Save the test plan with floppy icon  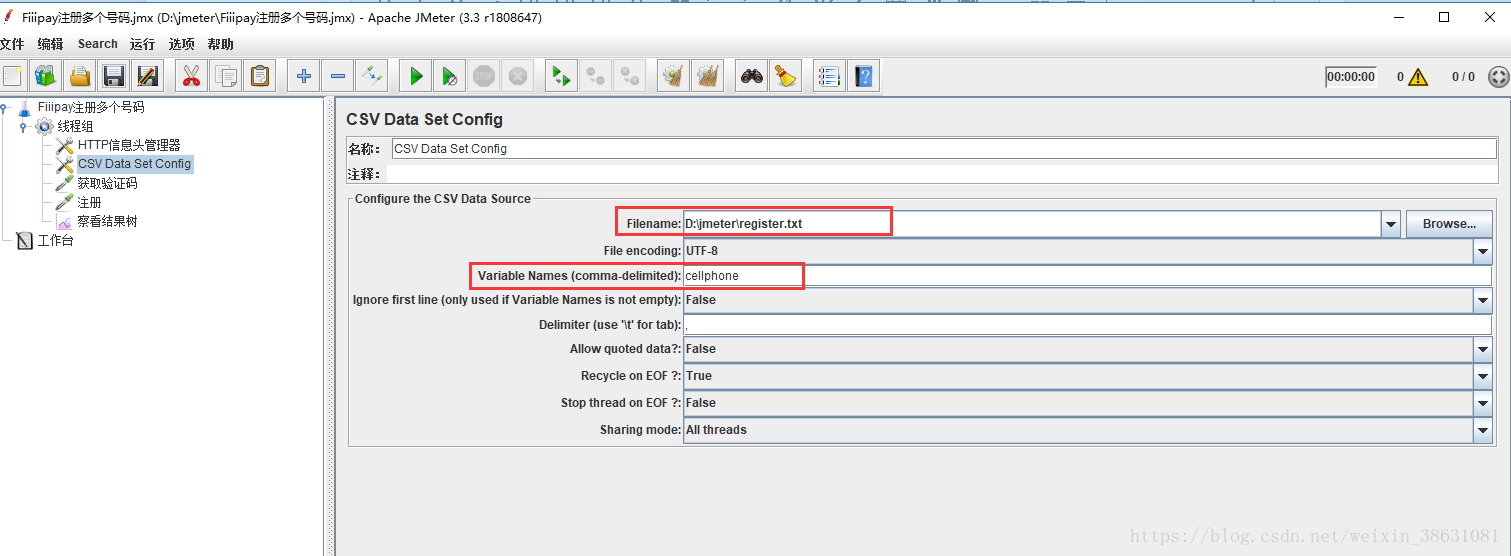pos(114,76)
